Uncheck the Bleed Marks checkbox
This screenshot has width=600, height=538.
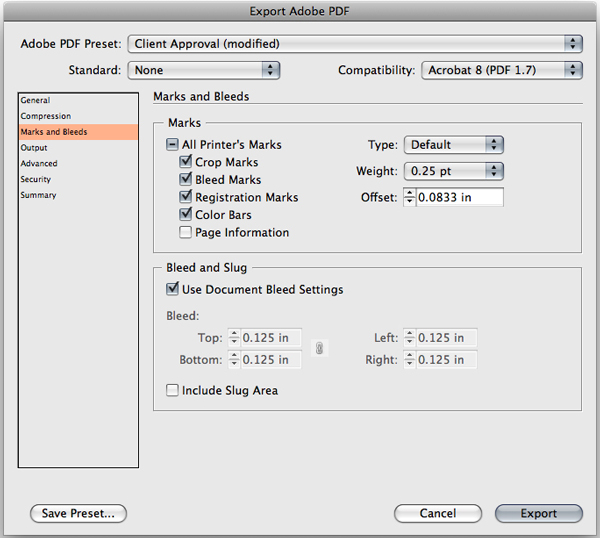click(186, 179)
